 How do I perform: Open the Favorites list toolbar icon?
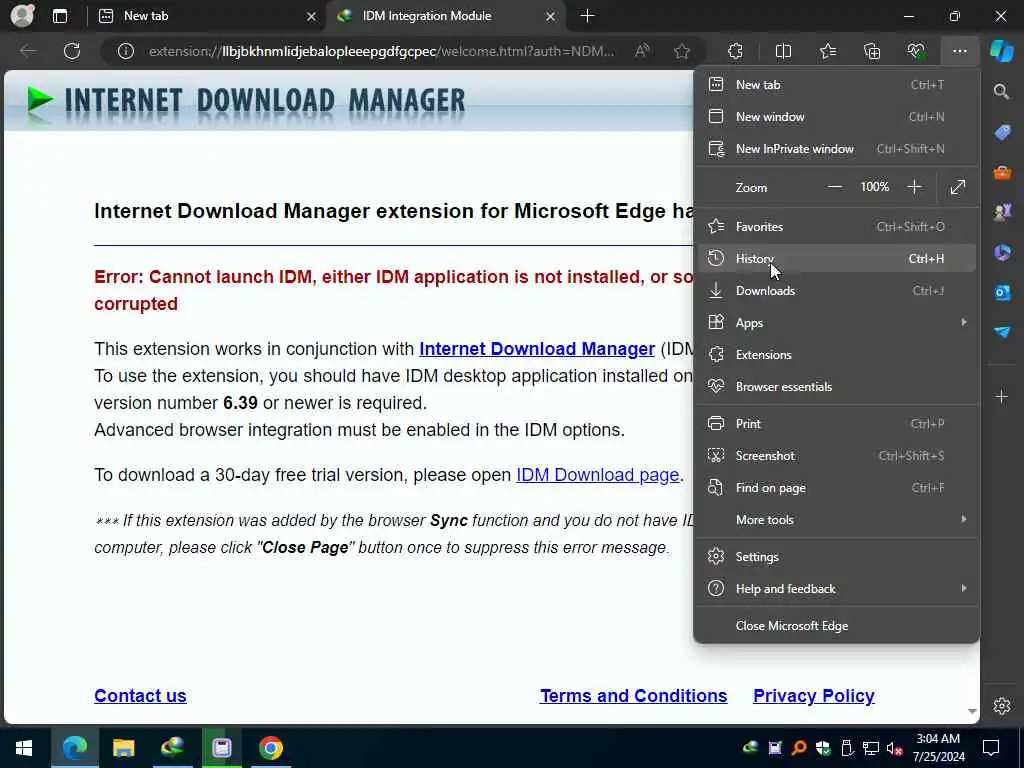tap(828, 51)
